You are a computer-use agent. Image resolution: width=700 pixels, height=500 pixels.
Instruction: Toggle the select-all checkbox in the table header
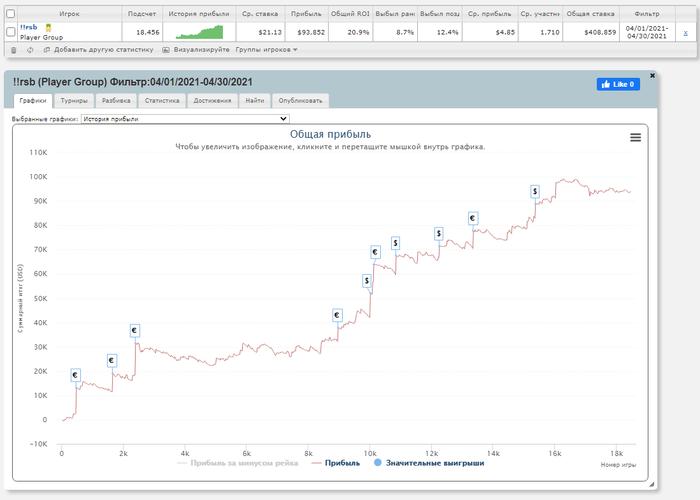[x=11, y=14]
